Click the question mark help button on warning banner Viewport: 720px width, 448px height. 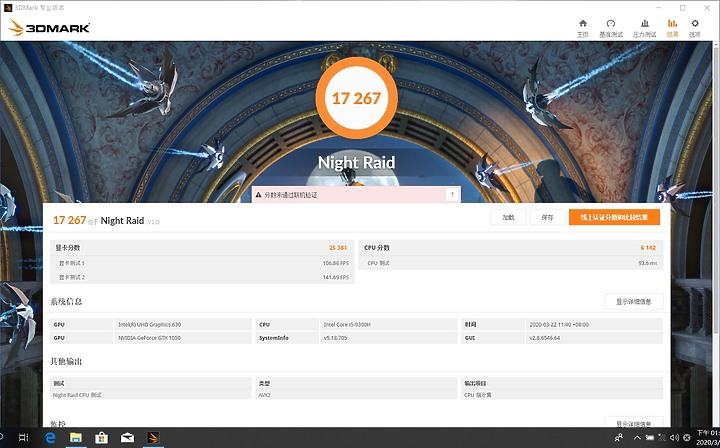tap(452, 195)
